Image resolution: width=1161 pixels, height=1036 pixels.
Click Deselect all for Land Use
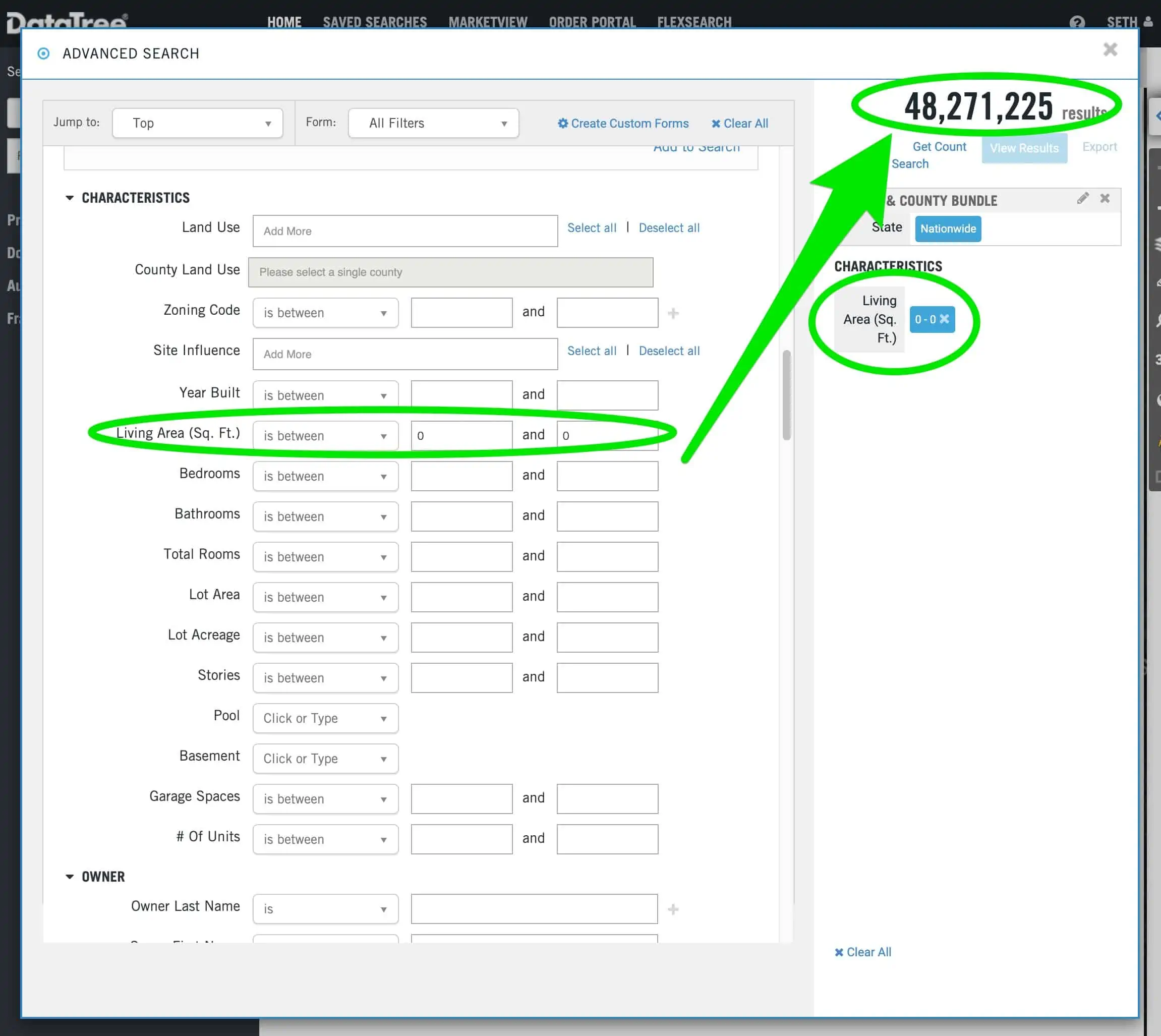[x=669, y=227]
